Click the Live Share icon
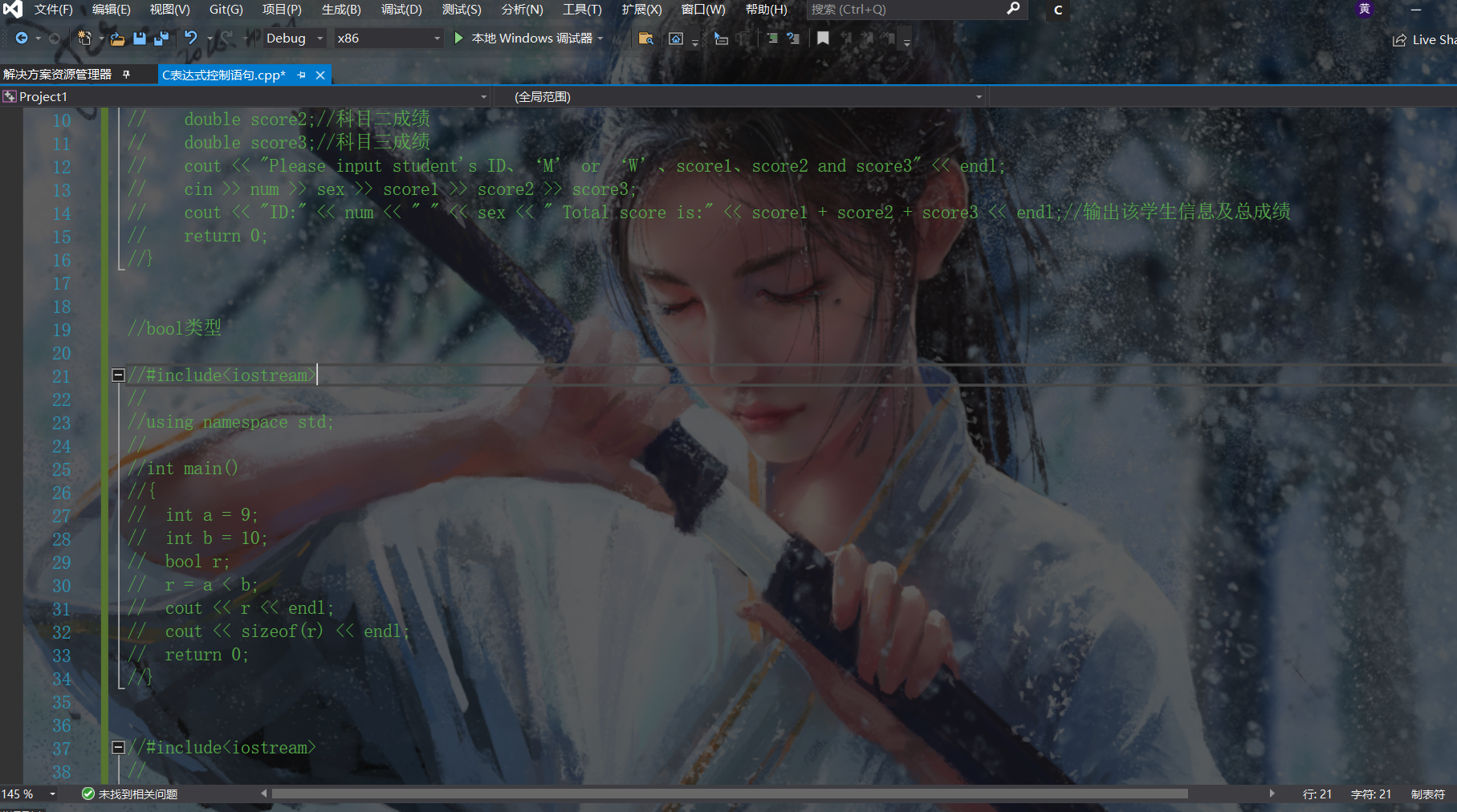1457x812 pixels. (1399, 39)
